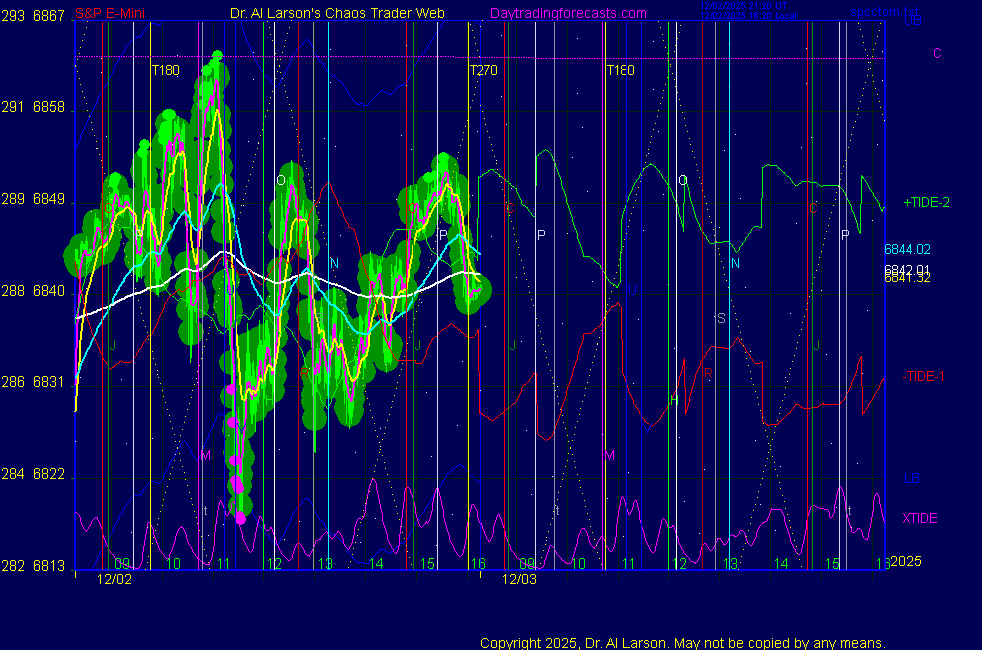Click the T270 marker label
982x650 pixels.
tap(484, 71)
